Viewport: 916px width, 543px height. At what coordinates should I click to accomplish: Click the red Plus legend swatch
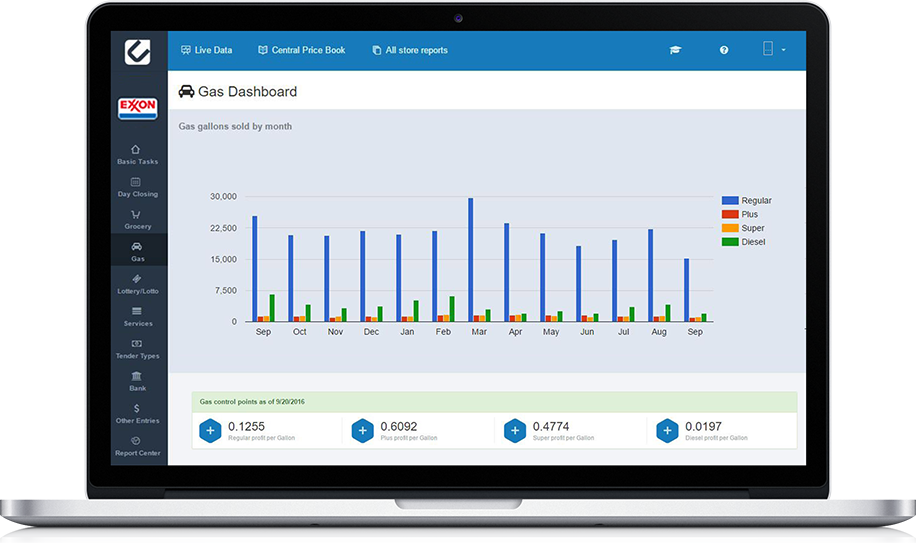[730, 214]
